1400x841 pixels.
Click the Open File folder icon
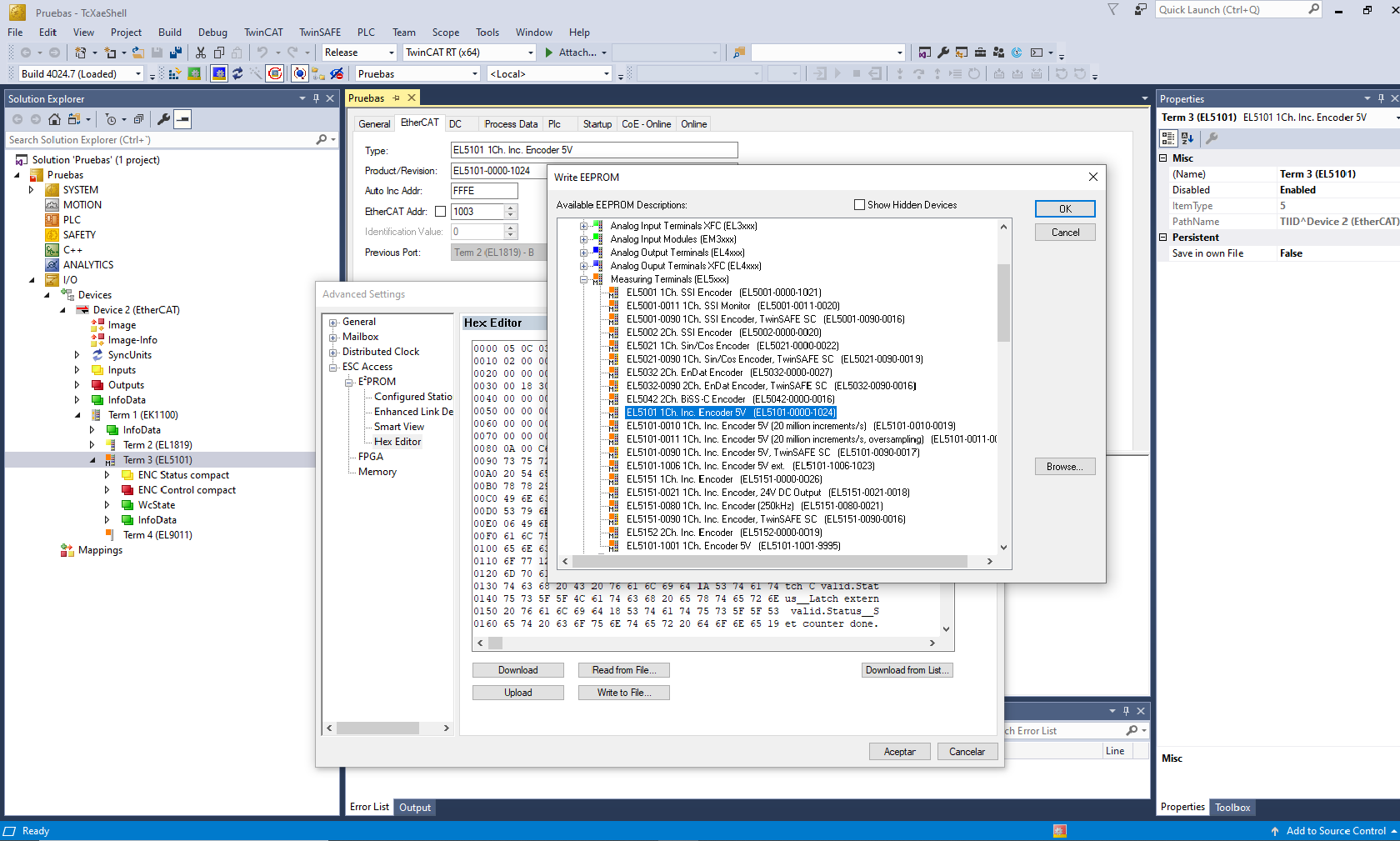click(138, 53)
